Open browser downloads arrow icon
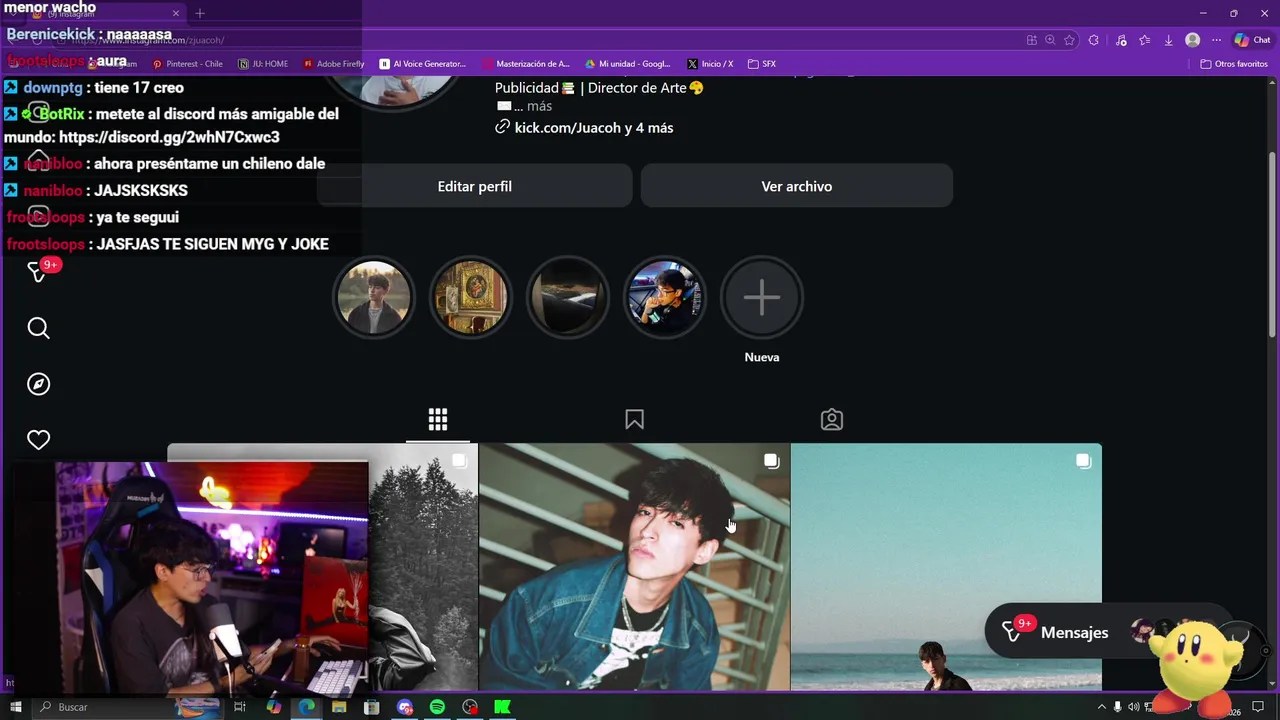This screenshot has width=1280, height=720. click(1168, 40)
